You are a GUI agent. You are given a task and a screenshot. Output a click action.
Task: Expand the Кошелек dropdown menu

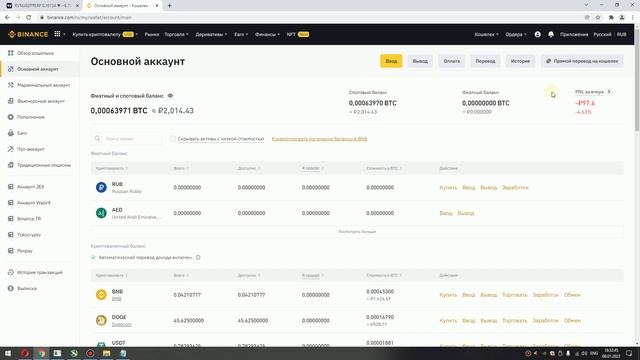[x=486, y=34]
